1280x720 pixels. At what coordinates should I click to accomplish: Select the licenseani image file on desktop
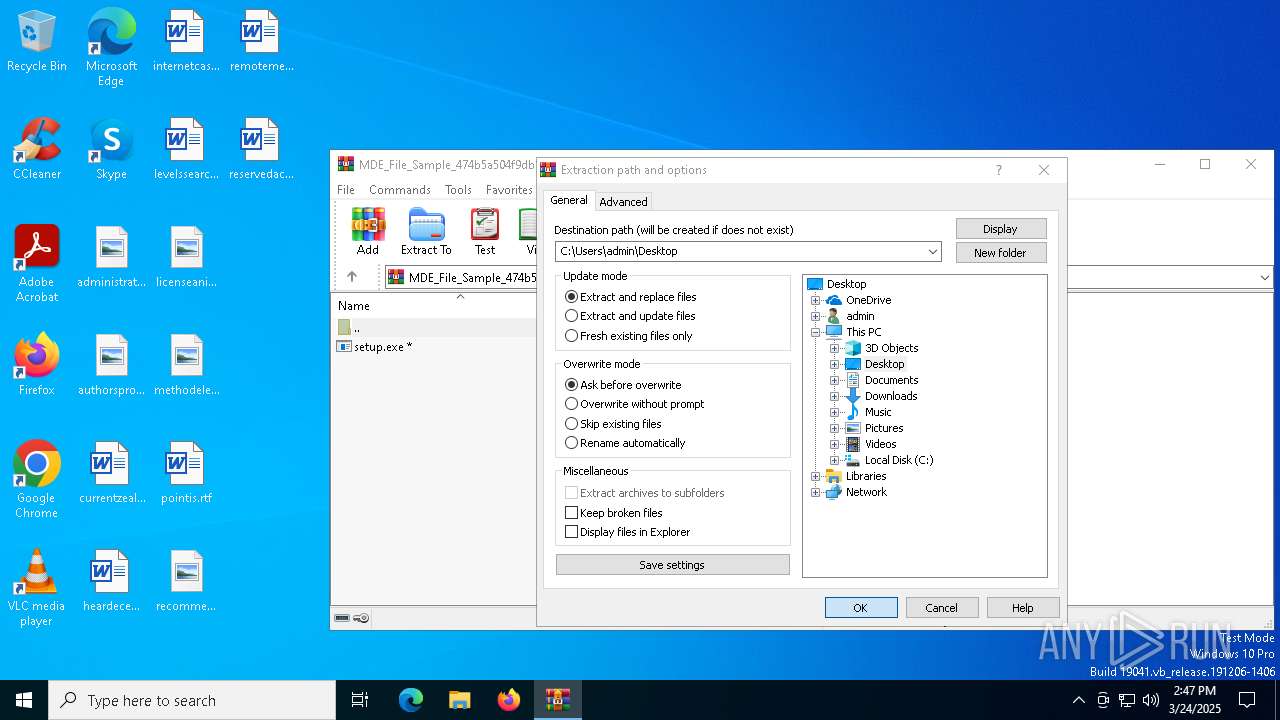(x=186, y=257)
